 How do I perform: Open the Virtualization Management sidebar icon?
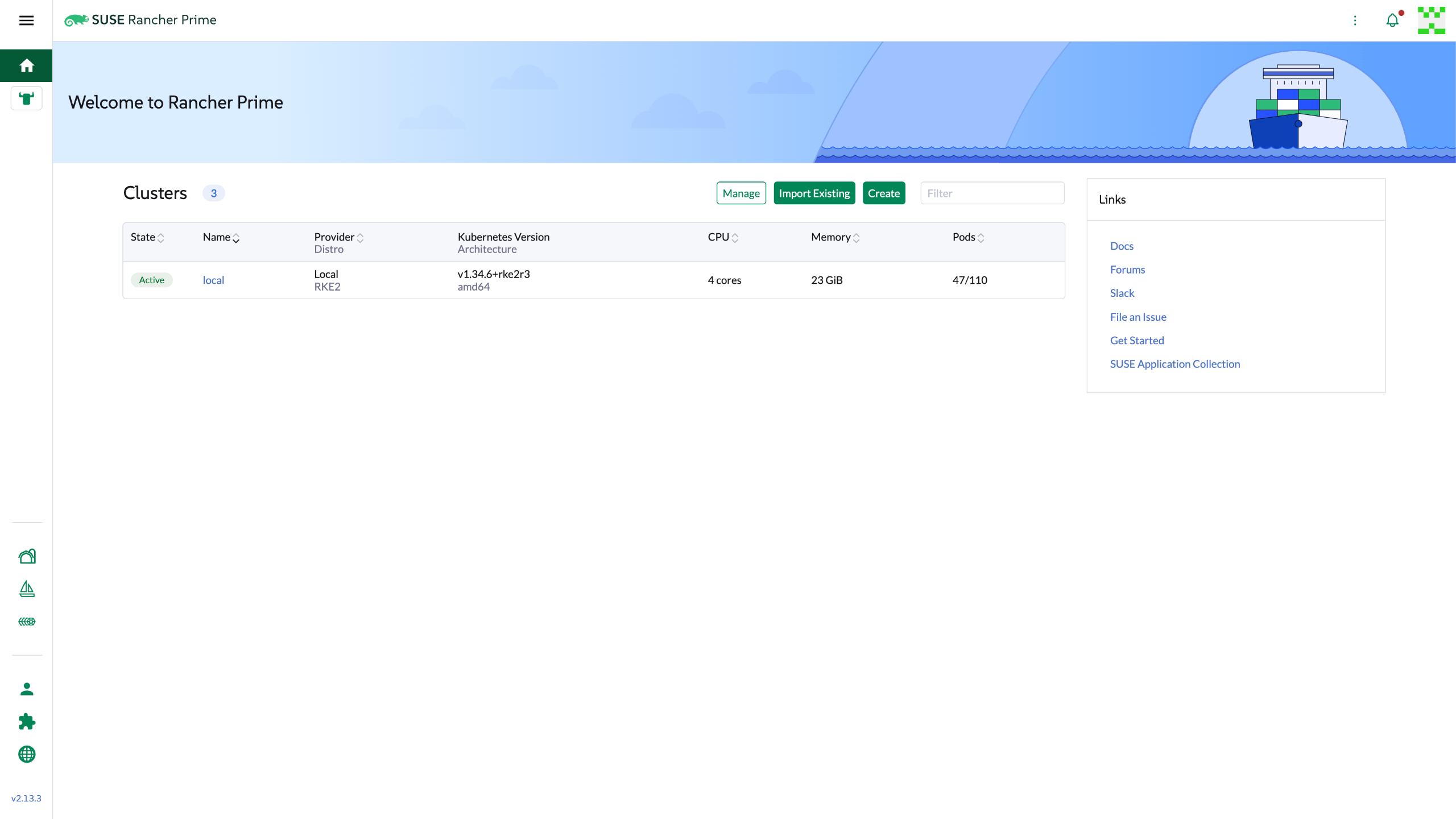point(27,622)
